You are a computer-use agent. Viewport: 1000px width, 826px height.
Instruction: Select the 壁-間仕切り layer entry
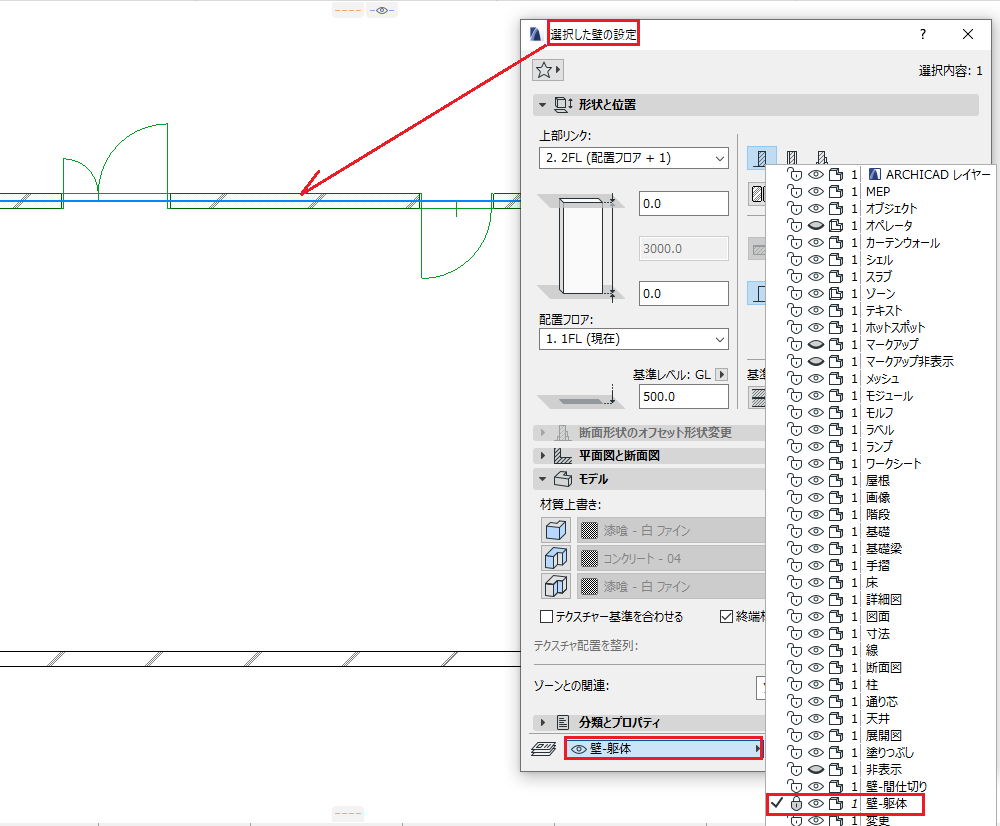(x=895, y=786)
